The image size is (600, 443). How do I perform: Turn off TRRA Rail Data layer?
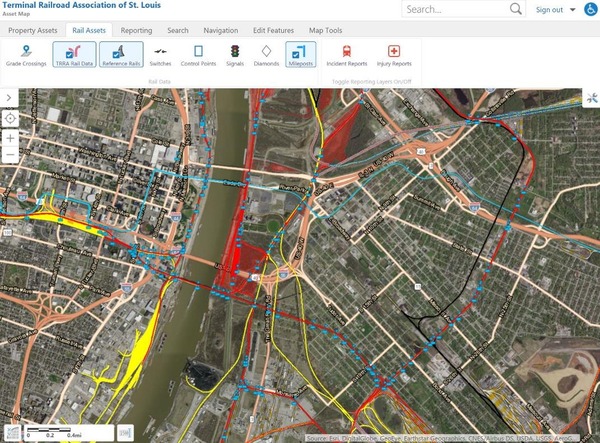click(x=73, y=55)
